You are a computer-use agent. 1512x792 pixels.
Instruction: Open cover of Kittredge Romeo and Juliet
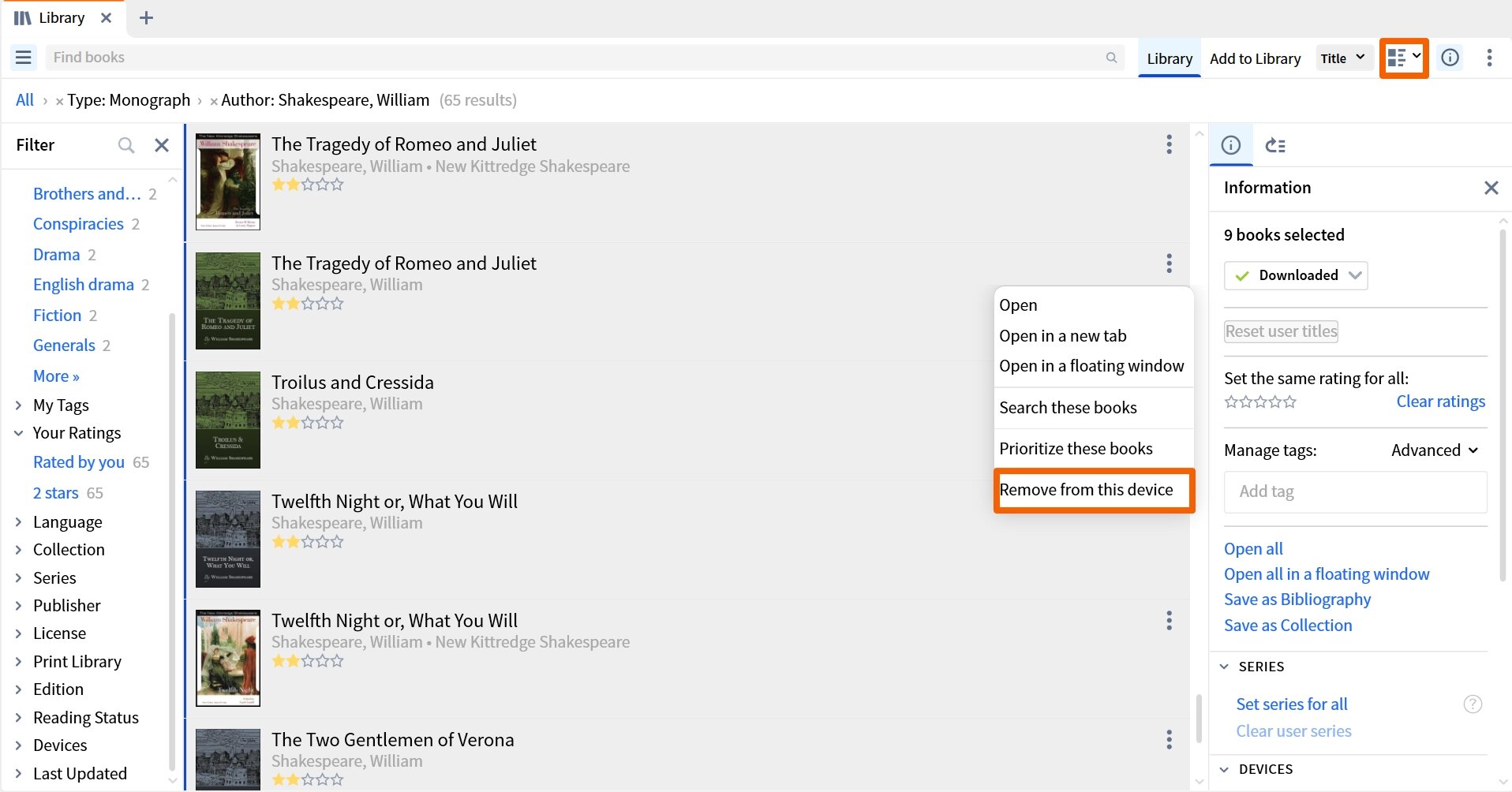pyautogui.click(x=228, y=181)
